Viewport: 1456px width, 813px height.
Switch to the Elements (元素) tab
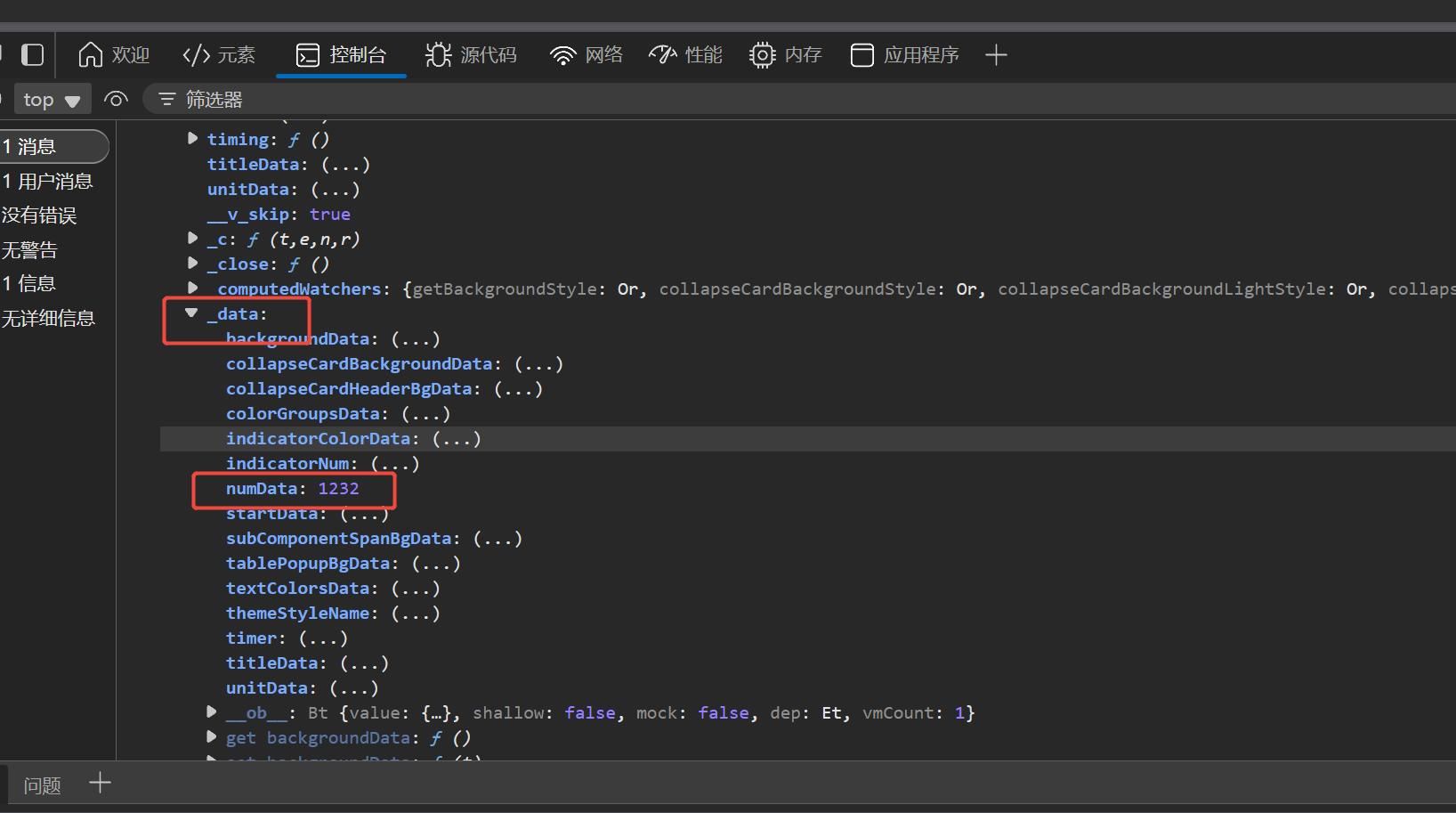pos(219,55)
